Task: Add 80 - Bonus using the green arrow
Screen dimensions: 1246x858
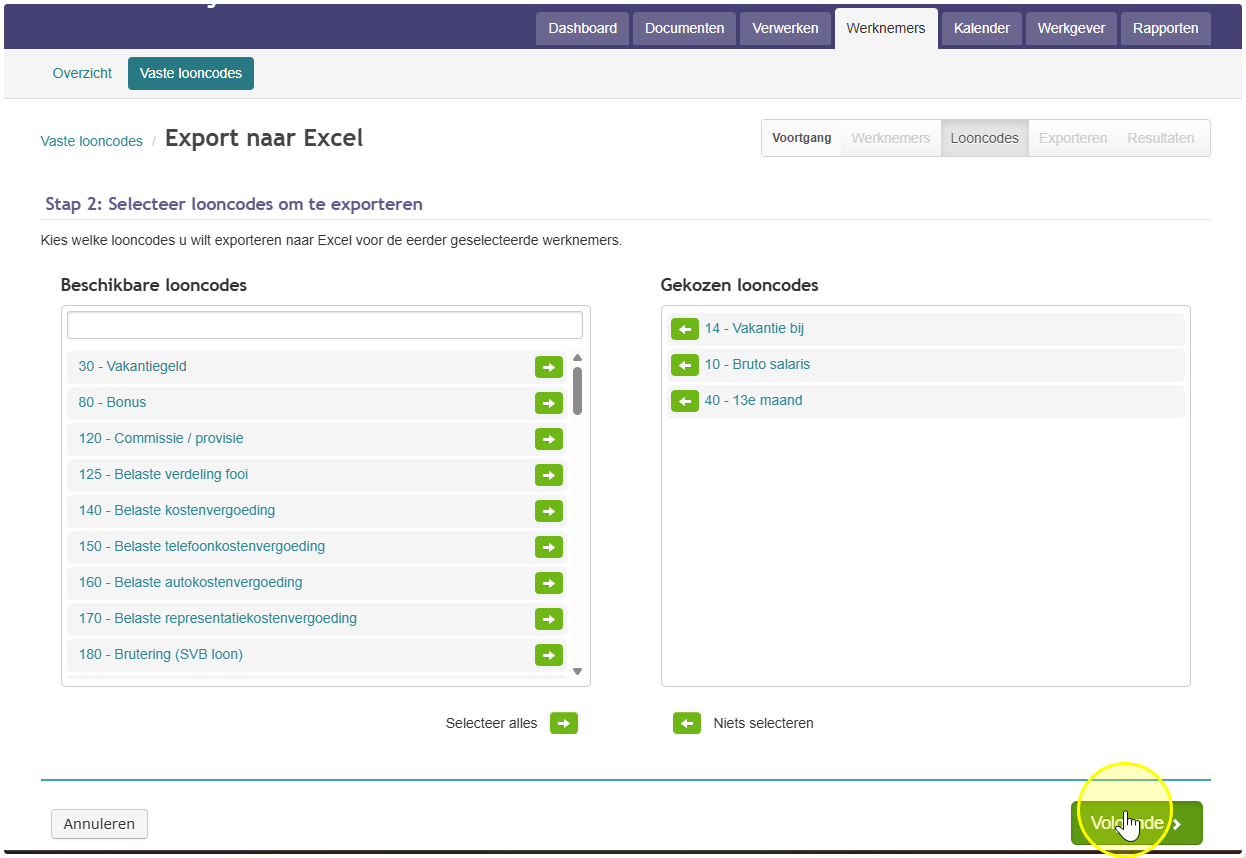Action: coord(549,403)
